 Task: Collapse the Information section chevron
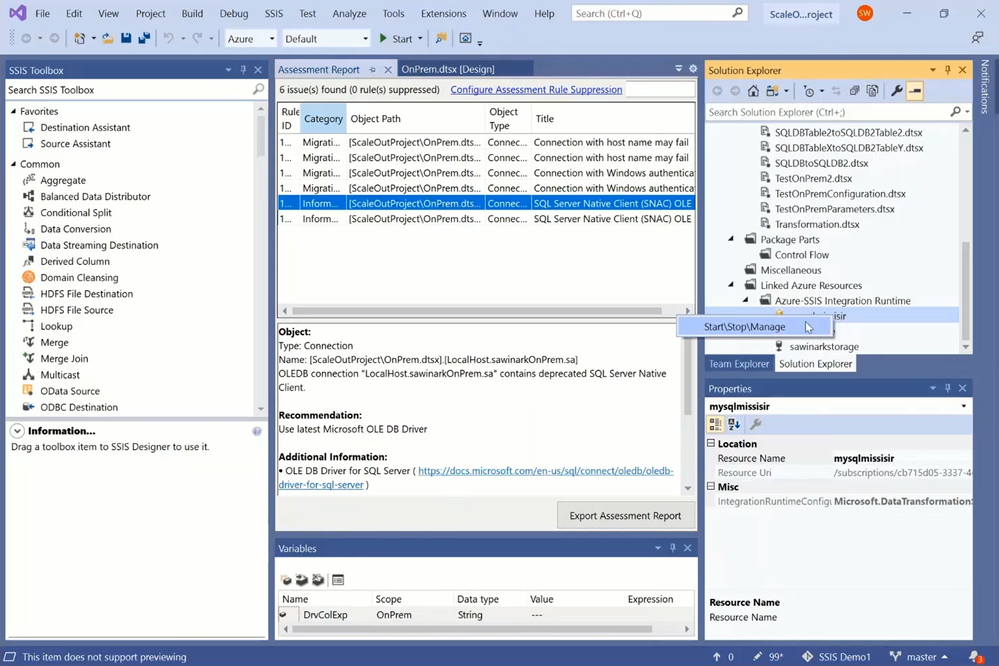17,431
